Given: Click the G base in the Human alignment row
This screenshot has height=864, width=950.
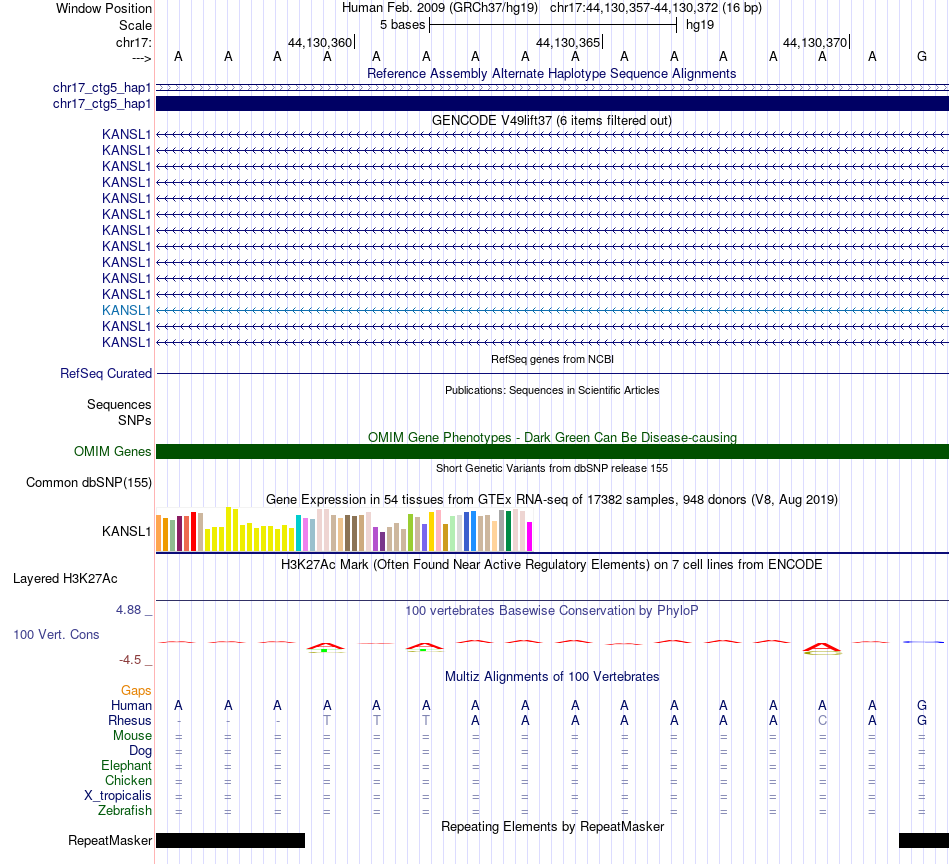Looking at the screenshot, I should click(922, 705).
